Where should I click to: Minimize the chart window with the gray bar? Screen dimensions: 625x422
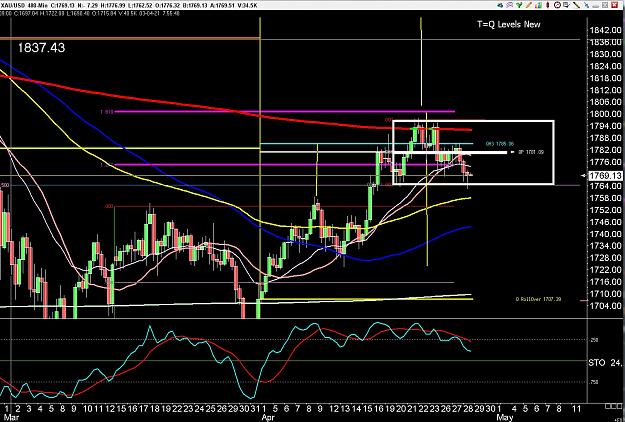[x=596, y=6]
